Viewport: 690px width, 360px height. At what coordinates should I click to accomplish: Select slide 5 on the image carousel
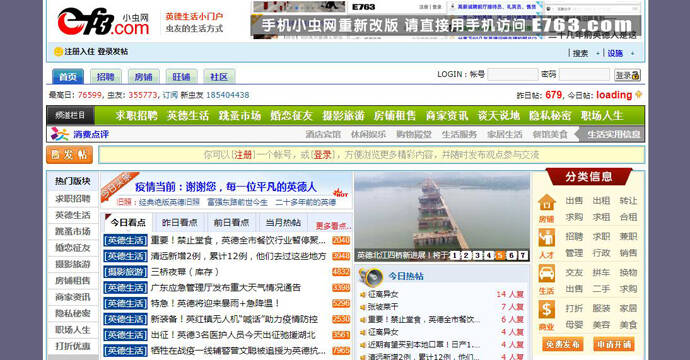(x=500, y=255)
